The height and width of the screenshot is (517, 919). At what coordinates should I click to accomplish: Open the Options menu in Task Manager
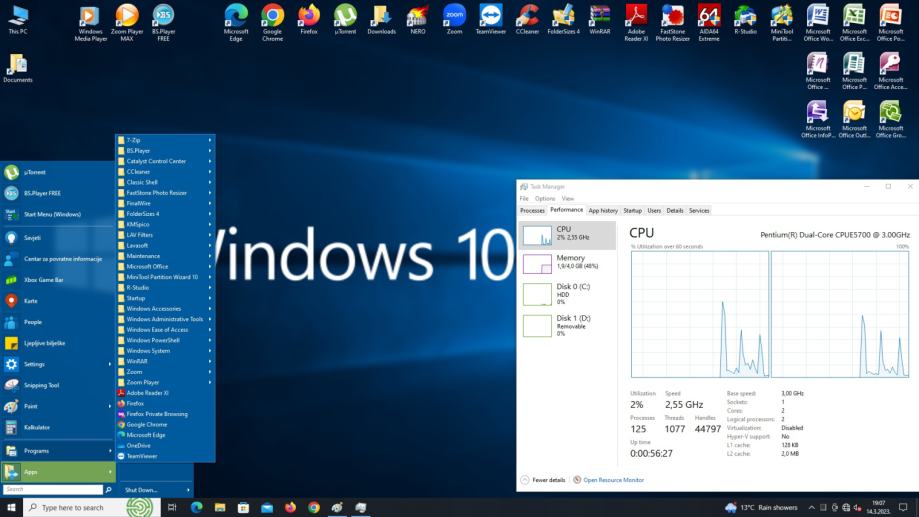(544, 198)
